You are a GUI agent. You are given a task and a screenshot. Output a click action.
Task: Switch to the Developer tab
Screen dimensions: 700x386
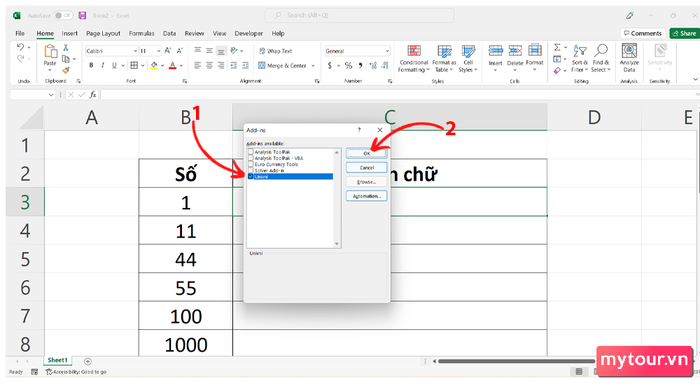(x=249, y=33)
